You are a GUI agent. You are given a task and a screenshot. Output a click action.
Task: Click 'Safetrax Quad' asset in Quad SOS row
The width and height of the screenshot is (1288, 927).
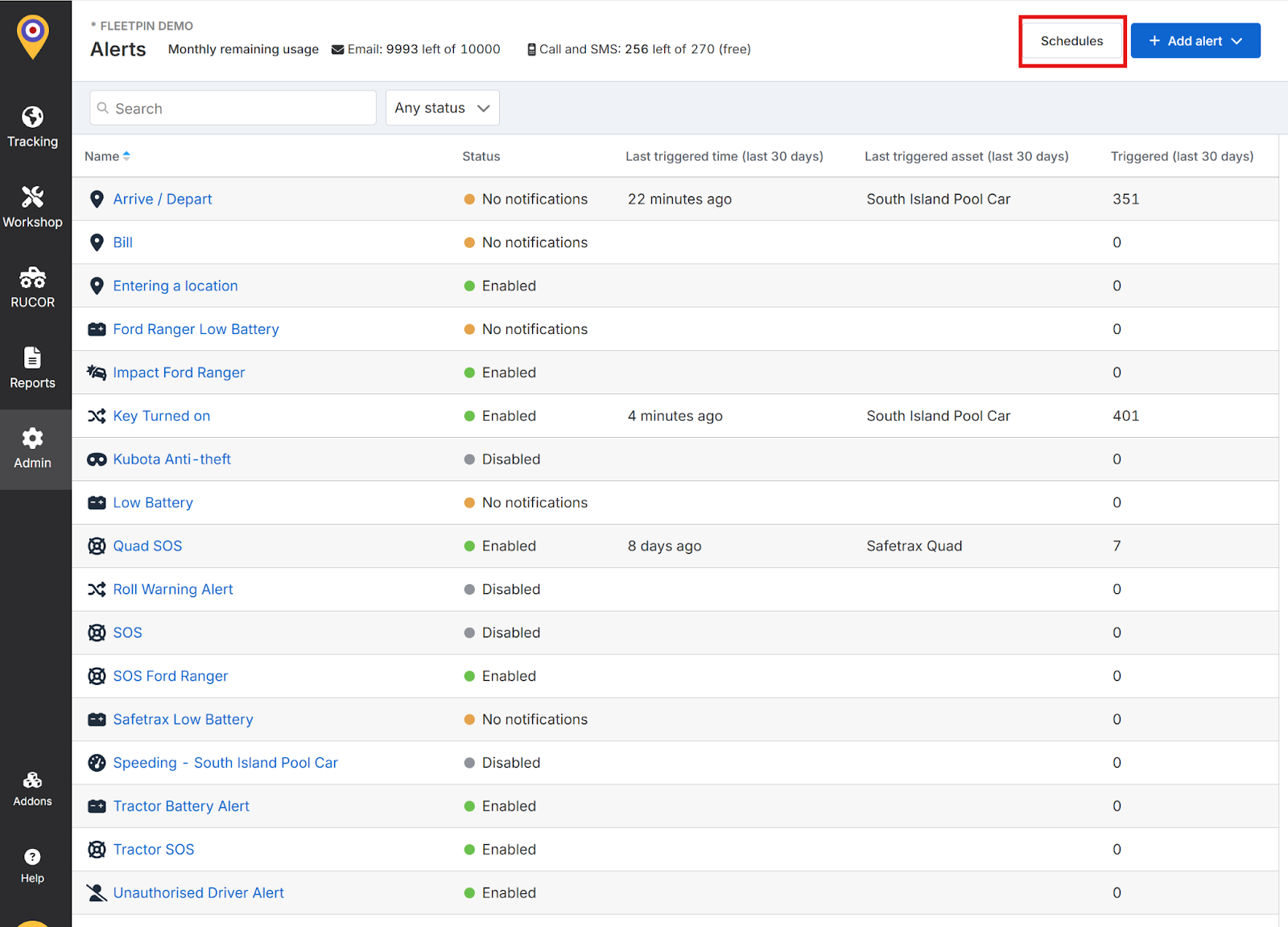[x=914, y=546]
